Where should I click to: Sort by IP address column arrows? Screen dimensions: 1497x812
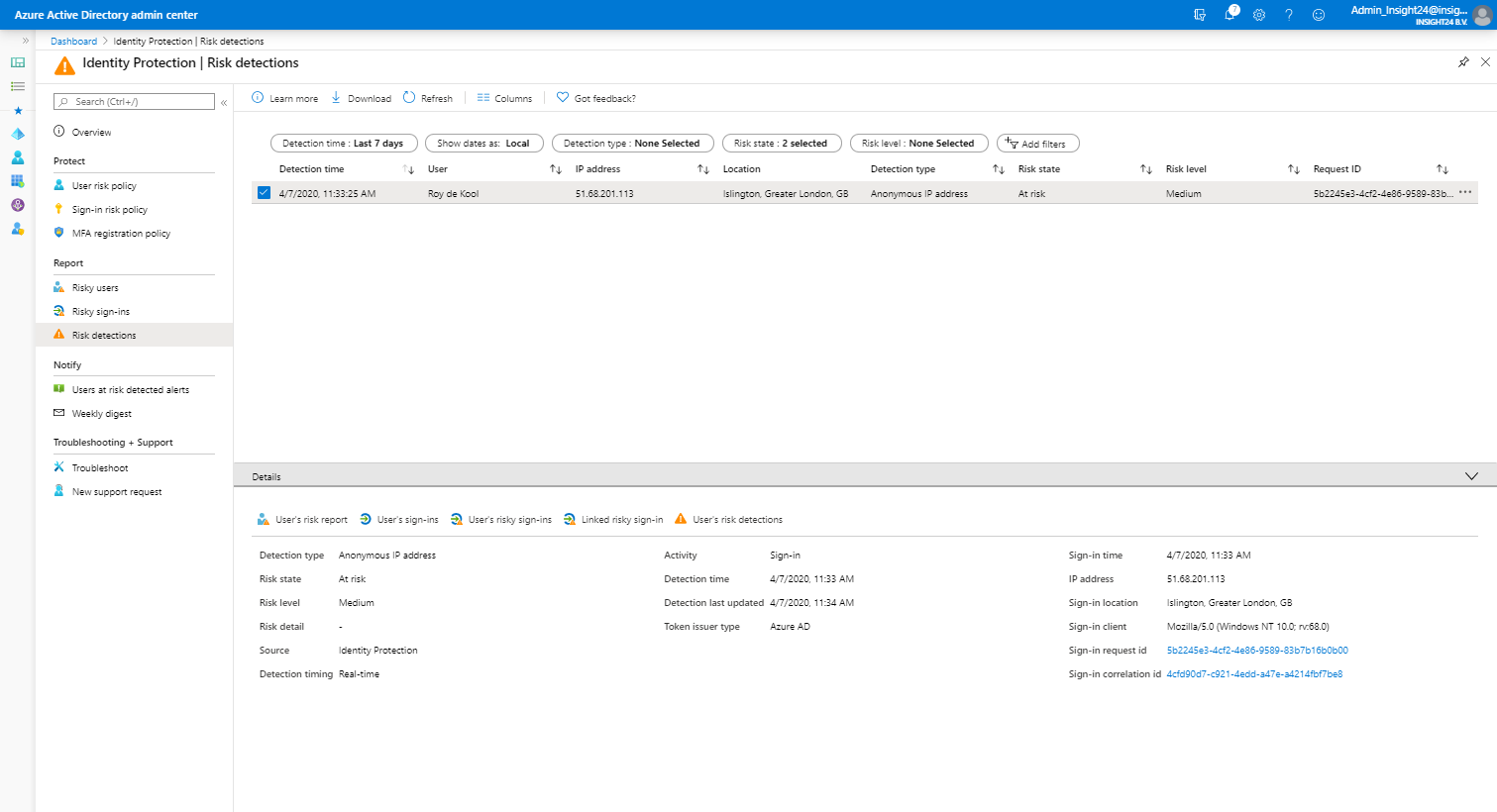pyautogui.click(x=703, y=169)
